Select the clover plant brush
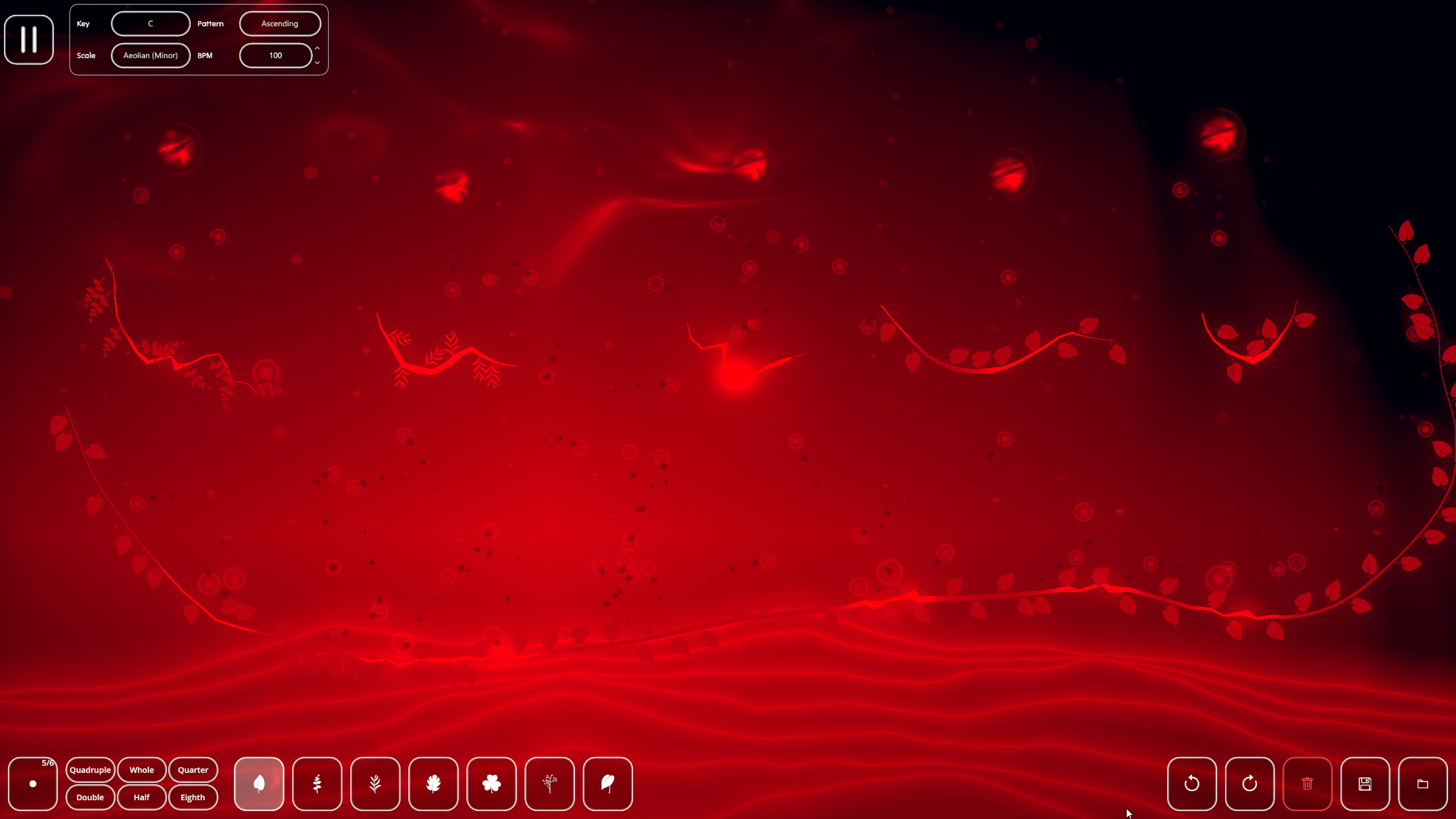This screenshot has height=819, width=1456. (491, 784)
